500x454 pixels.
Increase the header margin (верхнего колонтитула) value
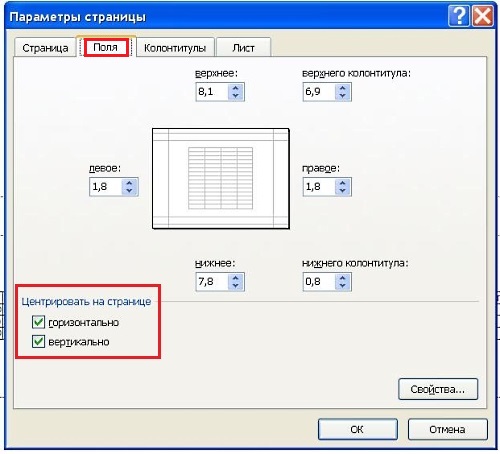pos(342,88)
